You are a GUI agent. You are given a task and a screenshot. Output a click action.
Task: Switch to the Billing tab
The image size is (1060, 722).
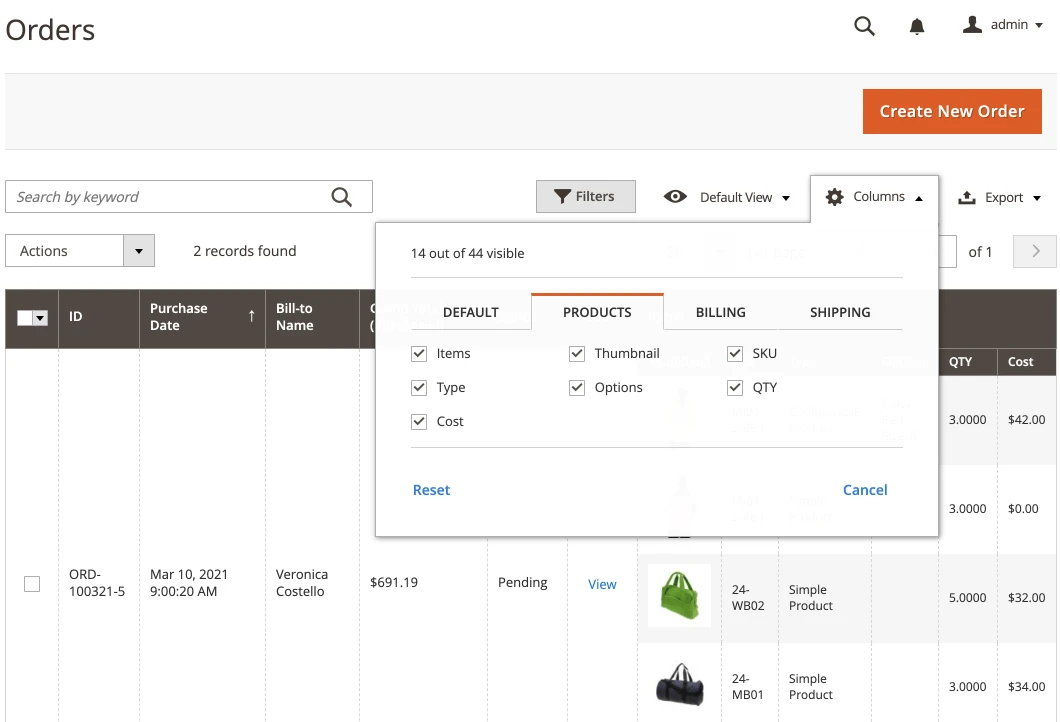click(x=720, y=312)
